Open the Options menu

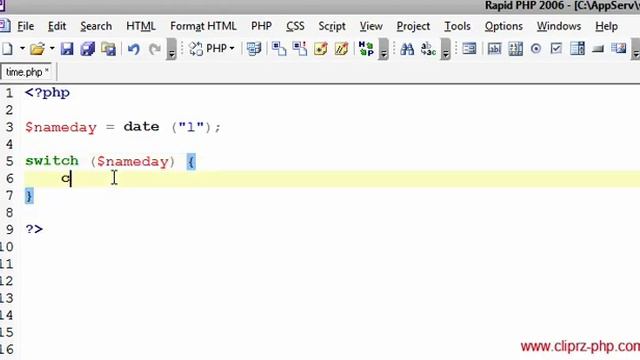pyautogui.click(x=504, y=26)
